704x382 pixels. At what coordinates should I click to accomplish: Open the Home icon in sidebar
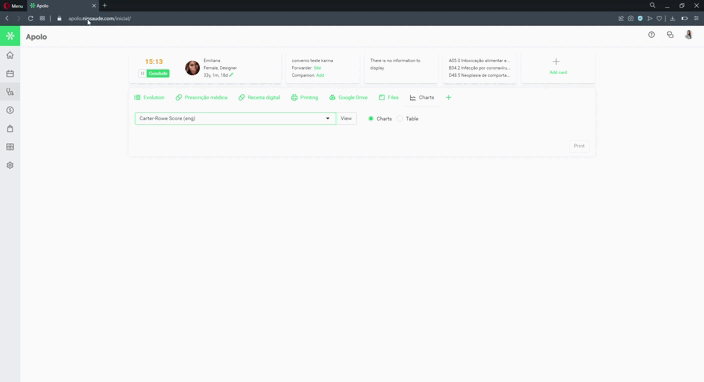(10, 55)
